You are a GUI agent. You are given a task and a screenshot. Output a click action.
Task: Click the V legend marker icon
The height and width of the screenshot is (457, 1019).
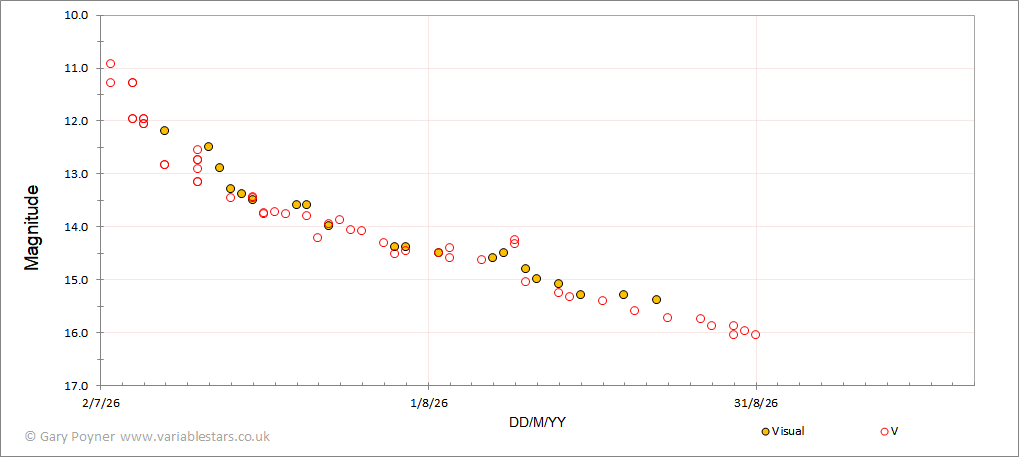coord(884,432)
